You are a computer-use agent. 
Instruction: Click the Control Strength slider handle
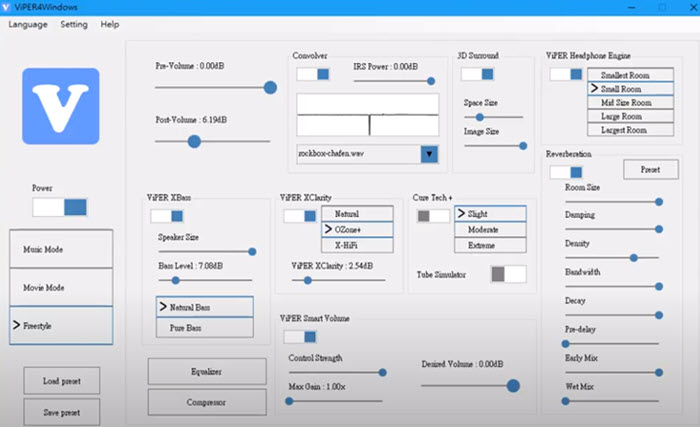tap(383, 372)
